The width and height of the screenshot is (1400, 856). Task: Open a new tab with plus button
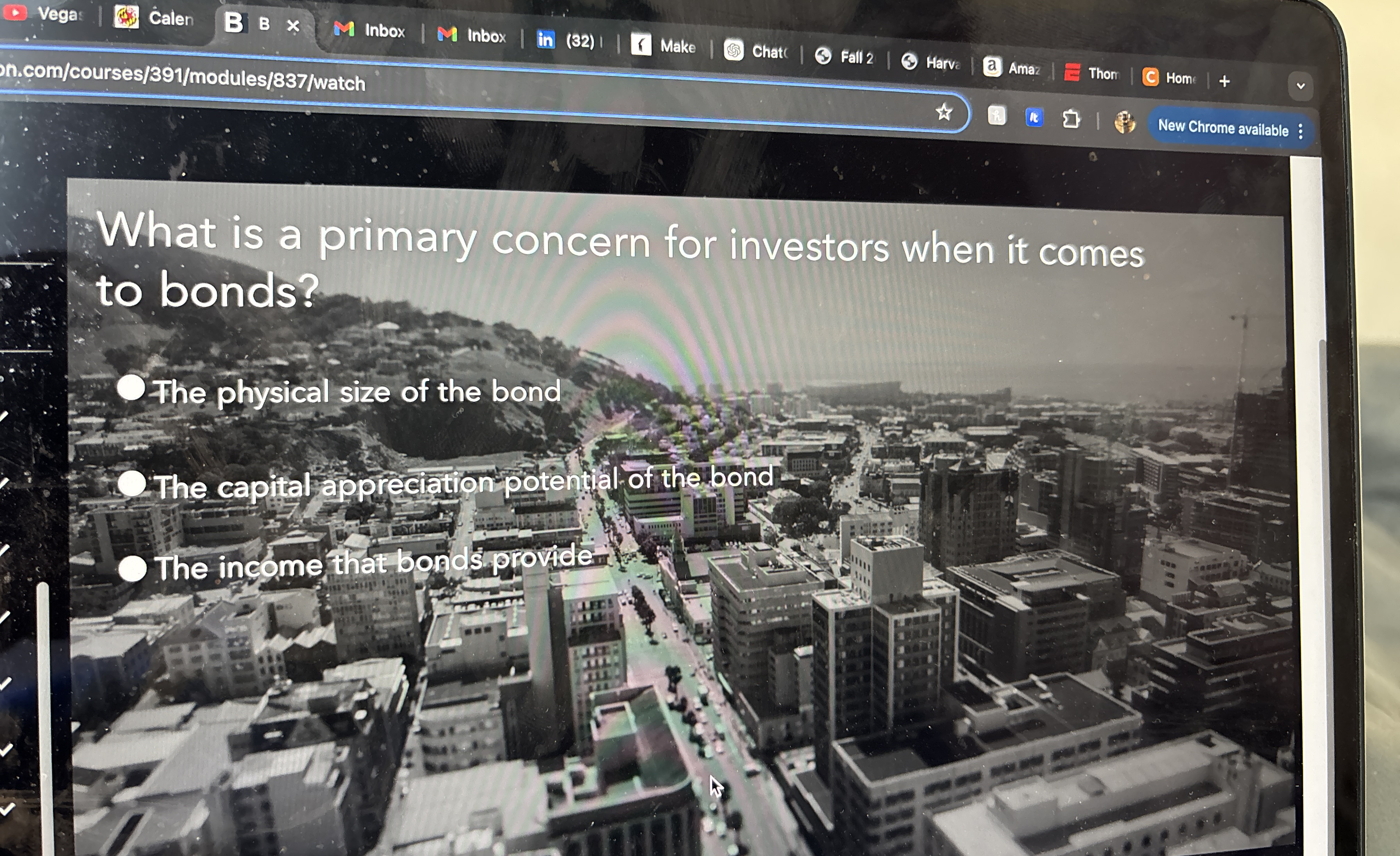[1224, 81]
